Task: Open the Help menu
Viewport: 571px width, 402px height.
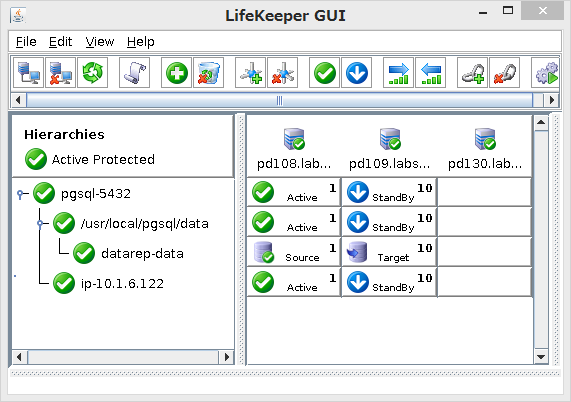Action: pyautogui.click(x=141, y=42)
